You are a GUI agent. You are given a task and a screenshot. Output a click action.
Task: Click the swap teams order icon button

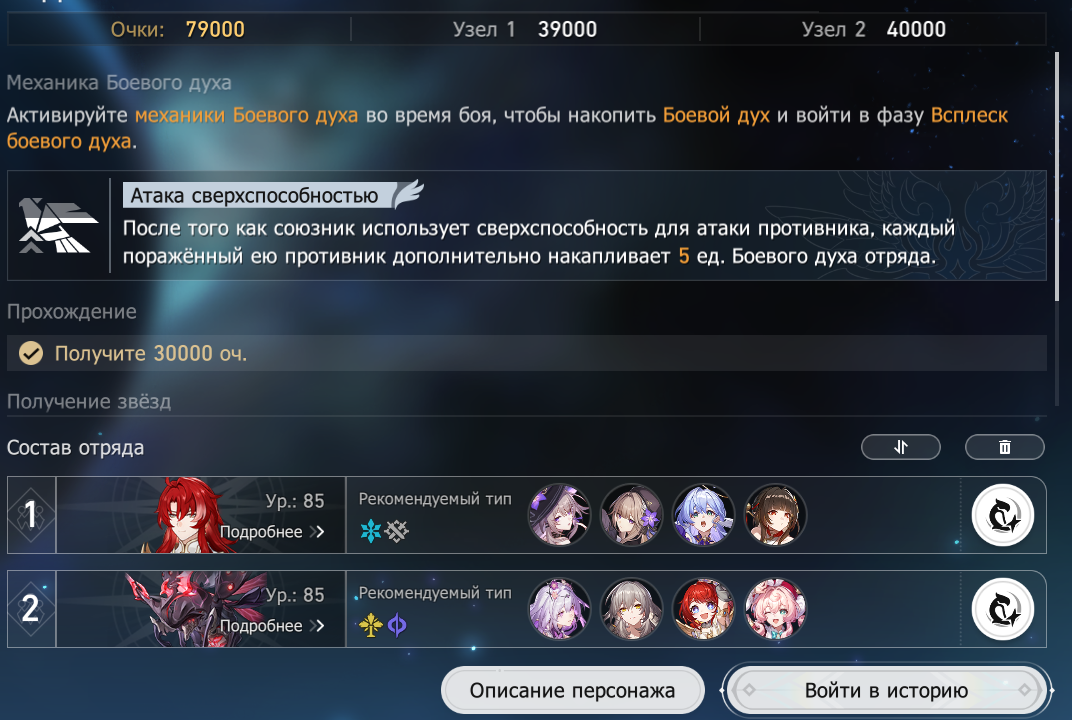coord(900,447)
